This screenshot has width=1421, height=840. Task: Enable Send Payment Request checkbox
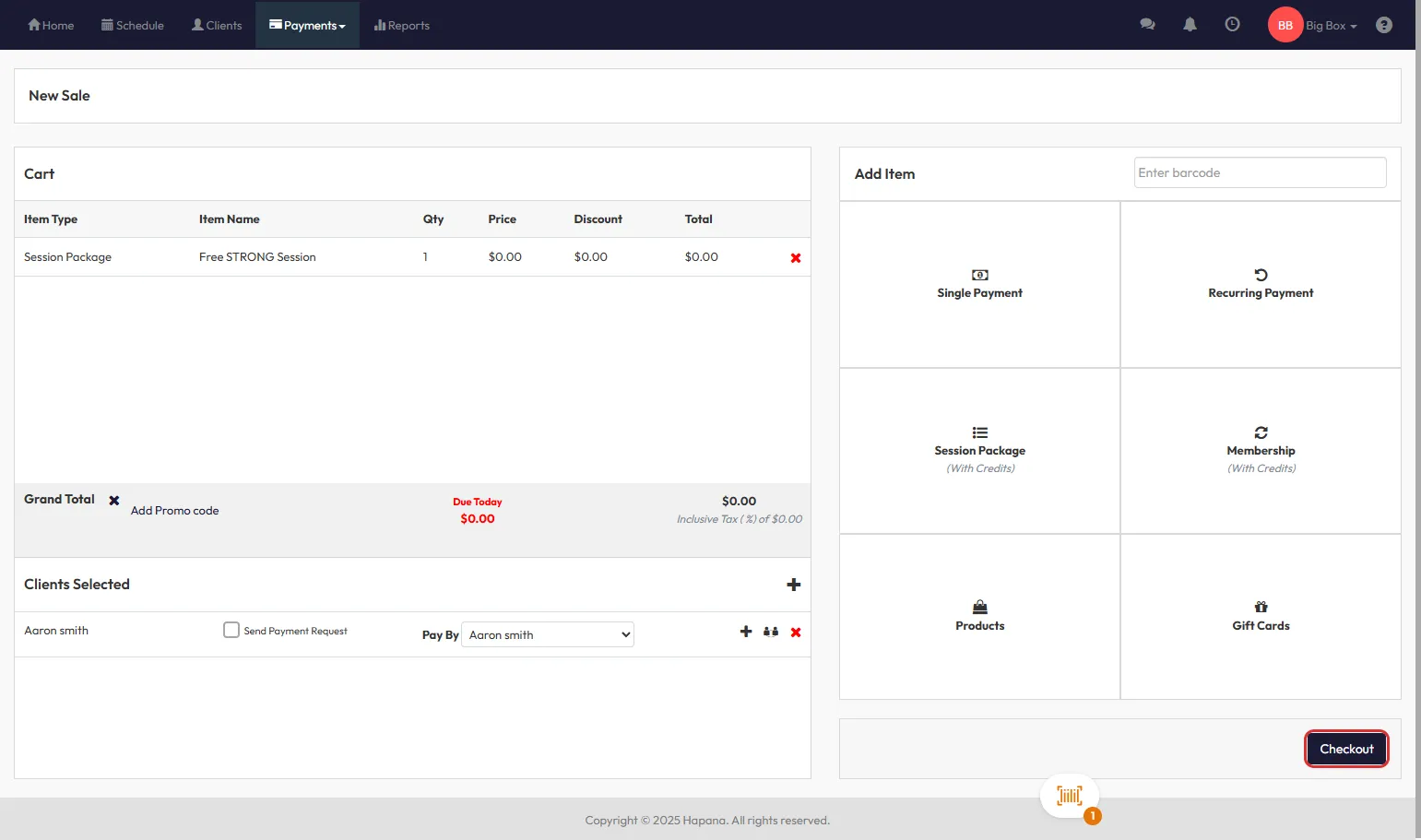click(231, 630)
